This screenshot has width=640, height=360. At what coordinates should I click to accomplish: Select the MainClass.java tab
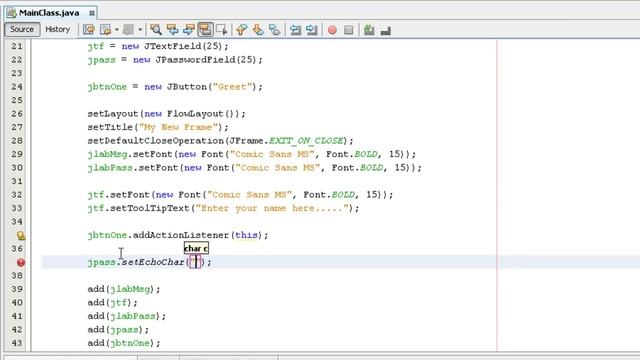pyautogui.click(x=49, y=13)
